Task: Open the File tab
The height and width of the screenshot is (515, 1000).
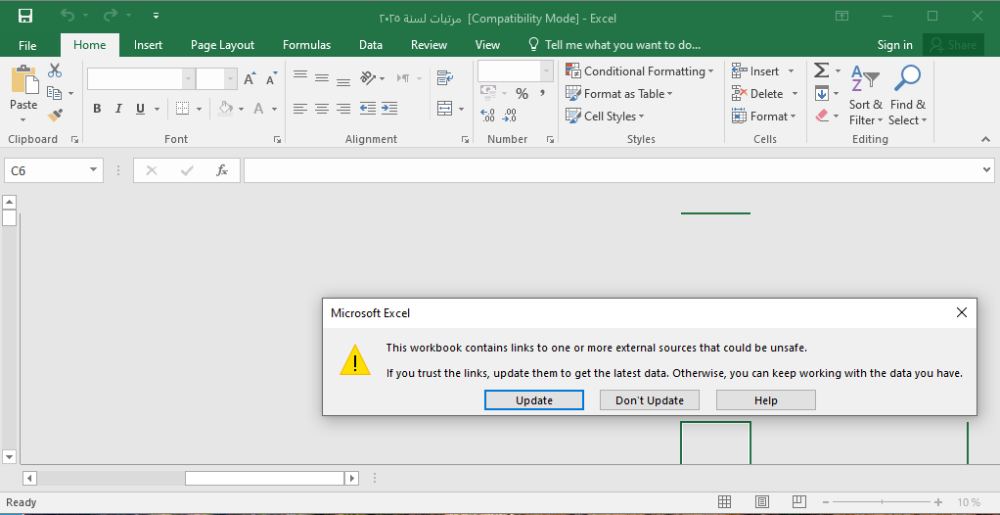Action: [x=27, y=45]
